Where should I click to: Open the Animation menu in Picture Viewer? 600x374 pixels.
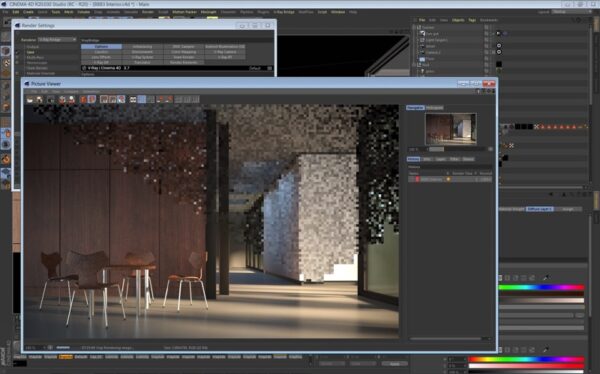[91, 92]
